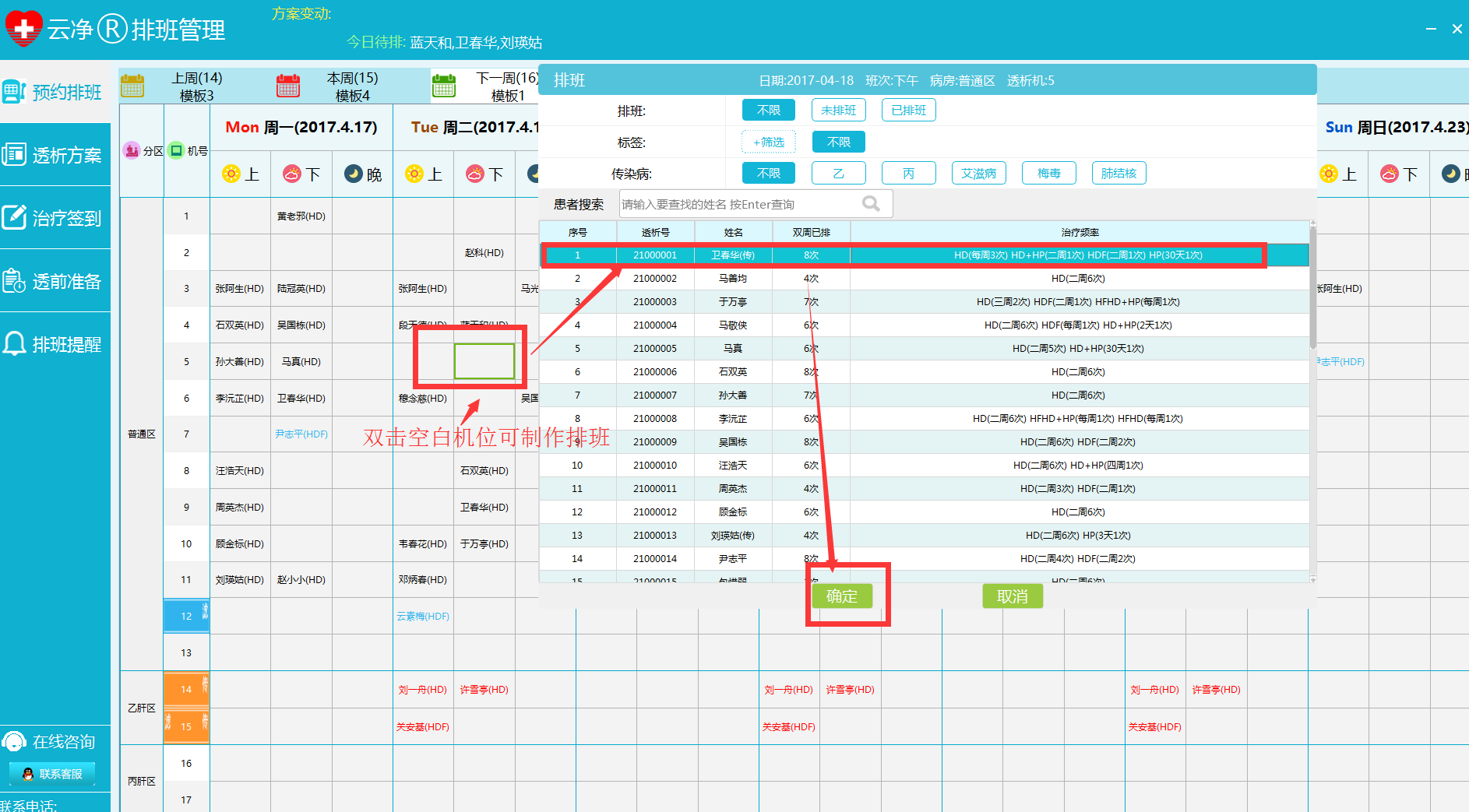Click the highlighted blue machine 12 cell
This screenshot has height=812, width=1469.
click(186, 616)
